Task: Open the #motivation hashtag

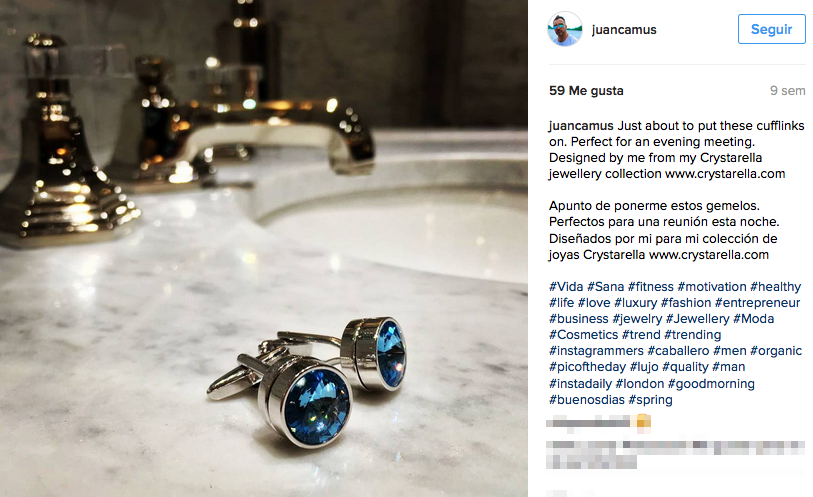Action: coord(711,287)
